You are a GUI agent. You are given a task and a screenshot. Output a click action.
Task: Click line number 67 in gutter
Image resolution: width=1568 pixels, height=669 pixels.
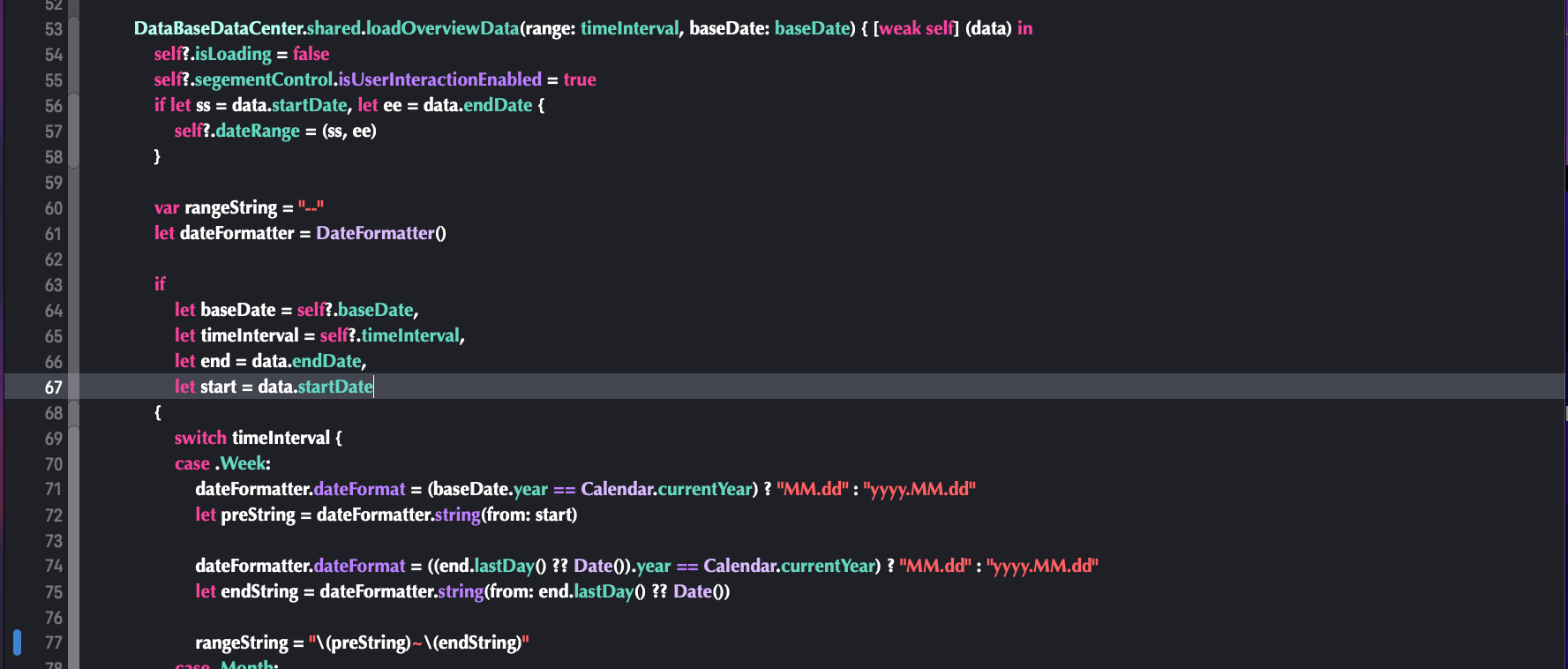pos(54,387)
